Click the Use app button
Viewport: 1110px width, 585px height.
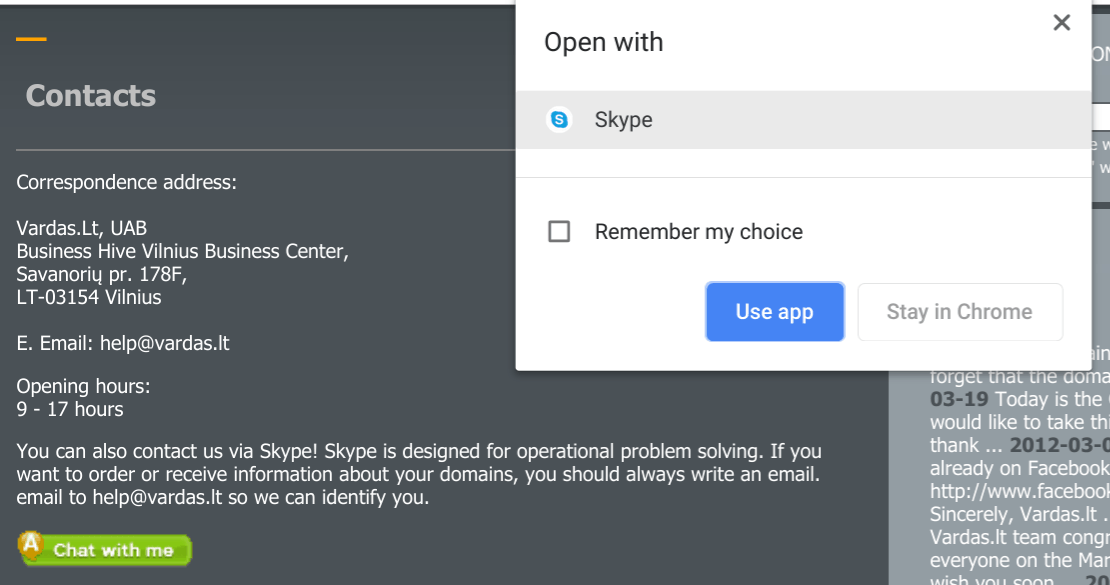[774, 312]
